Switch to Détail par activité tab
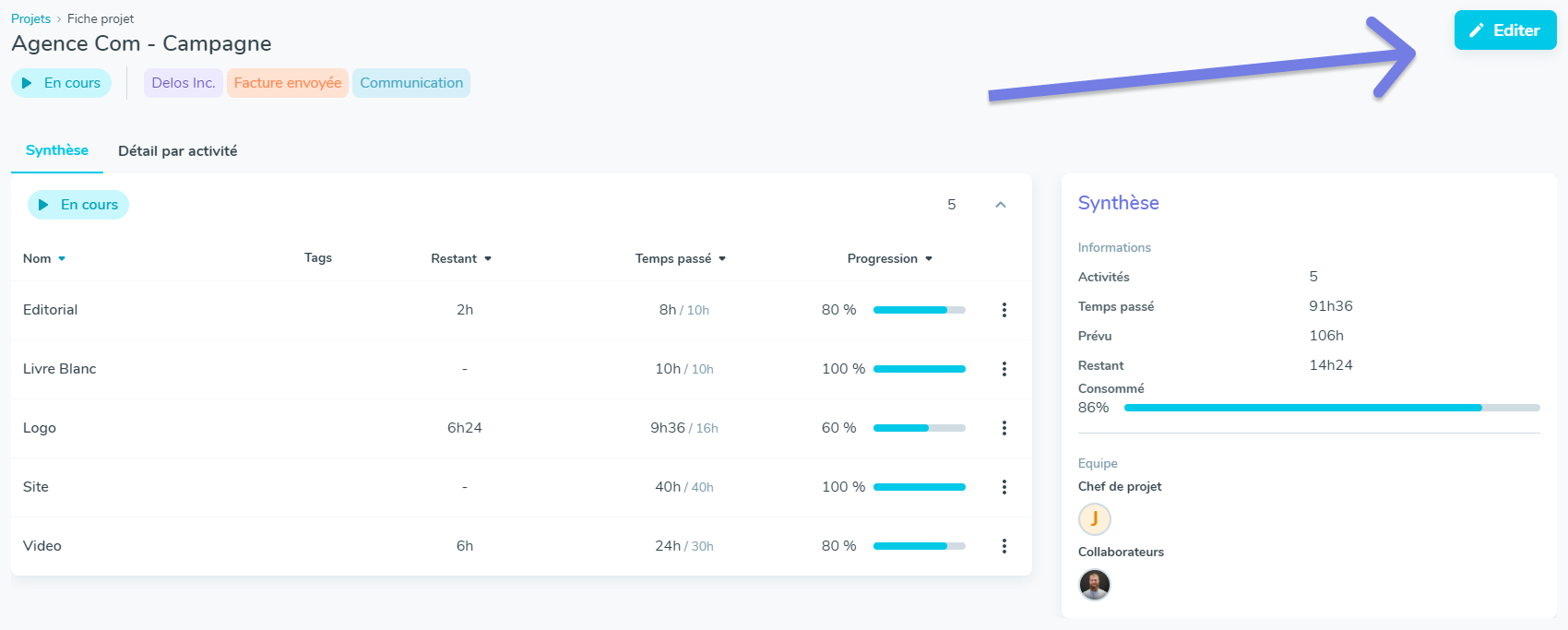 point(178,151)
